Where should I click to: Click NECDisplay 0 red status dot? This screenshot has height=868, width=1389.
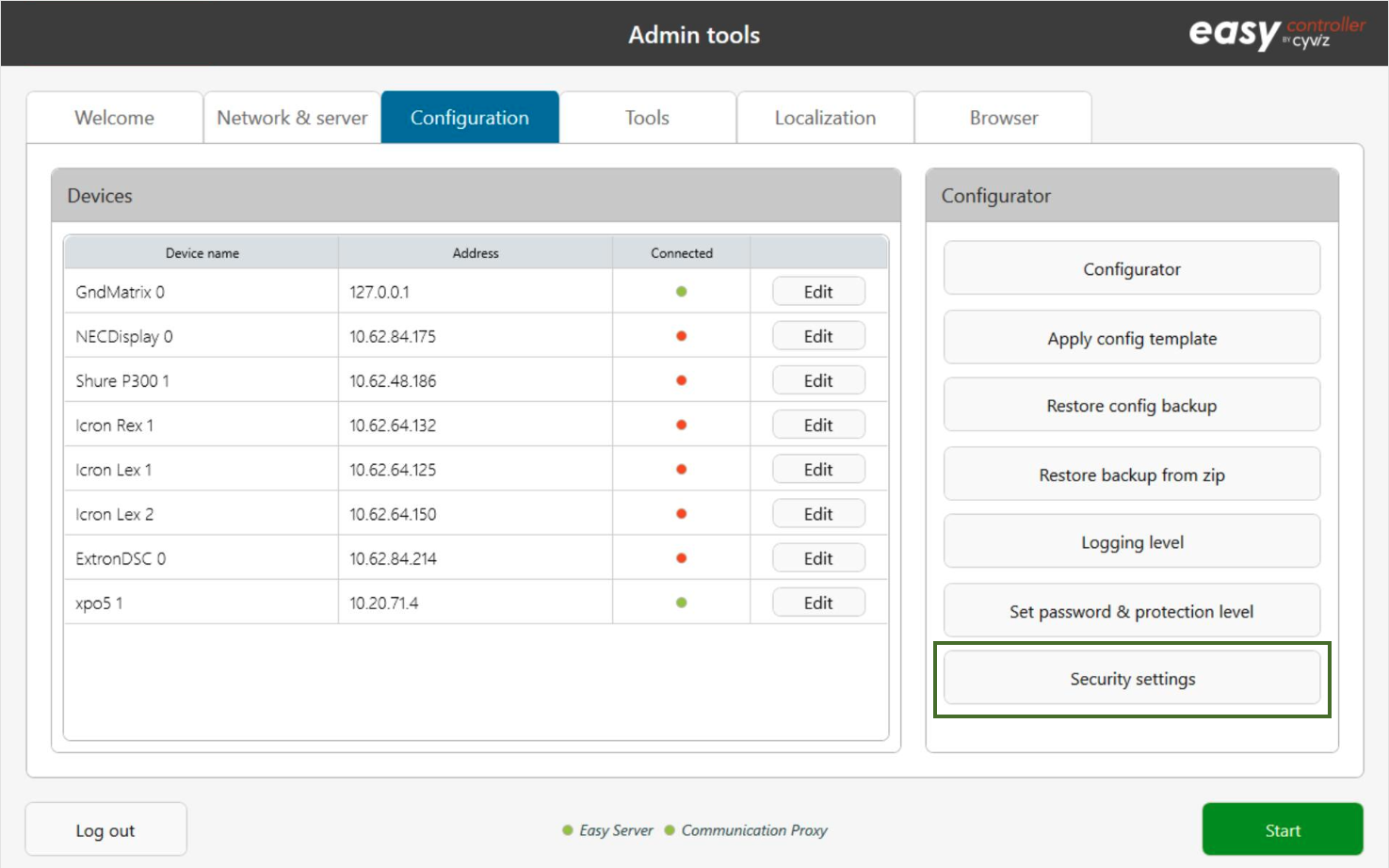pyautogui.click(x=681, y=336)
